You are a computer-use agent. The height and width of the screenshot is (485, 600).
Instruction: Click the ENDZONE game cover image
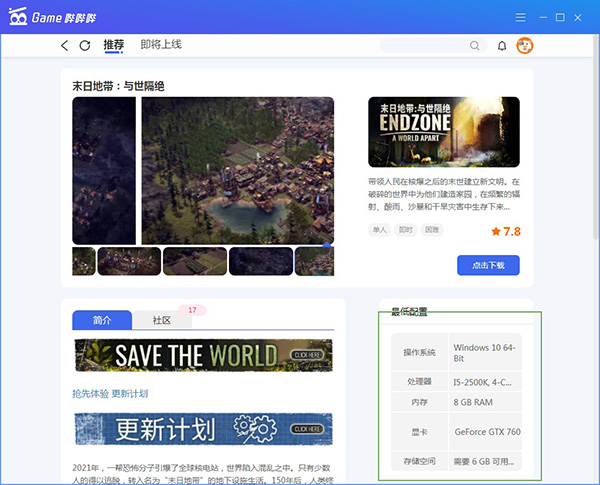(444, 131)
